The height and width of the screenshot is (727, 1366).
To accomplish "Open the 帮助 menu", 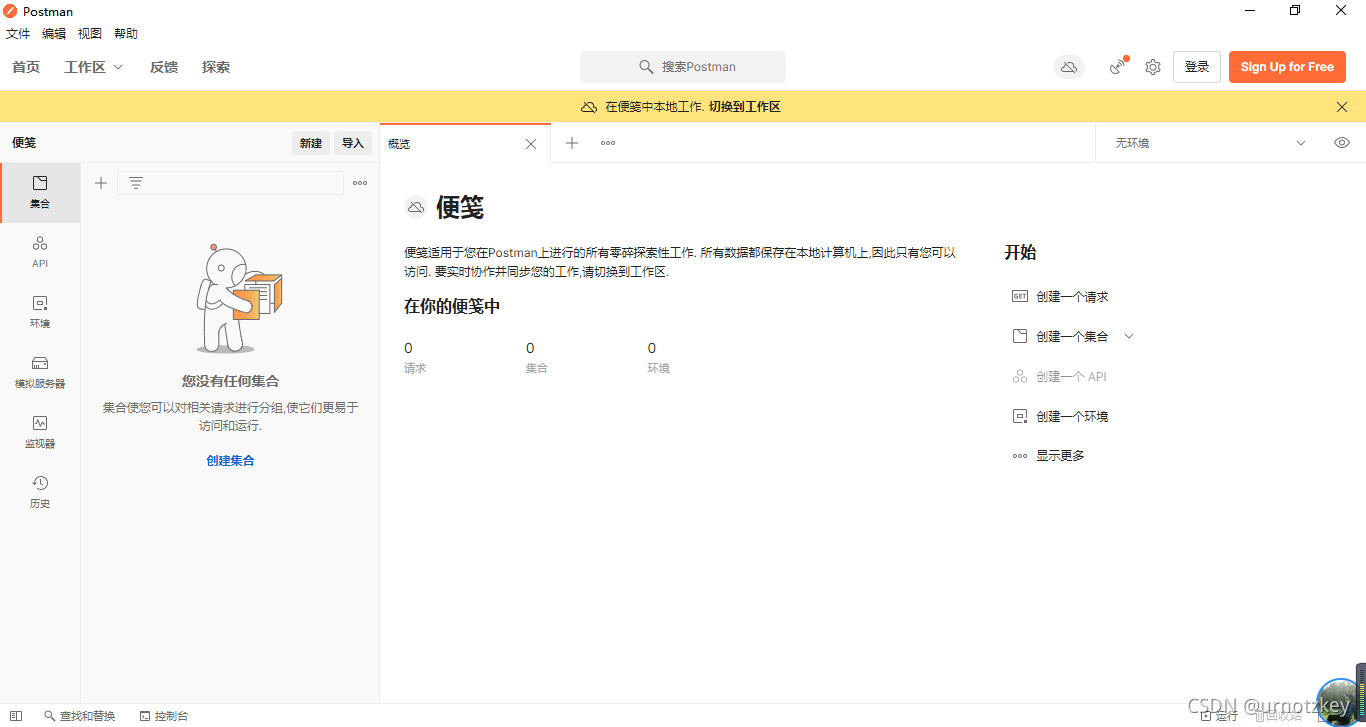I will coord(126,33).
